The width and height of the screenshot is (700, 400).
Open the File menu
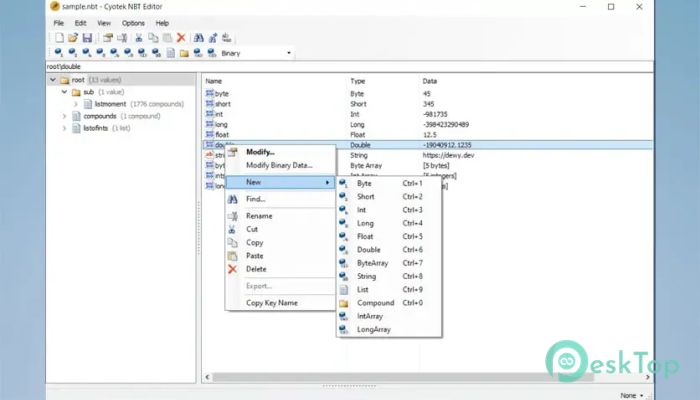pyautogui.click(x=58, y=23)
